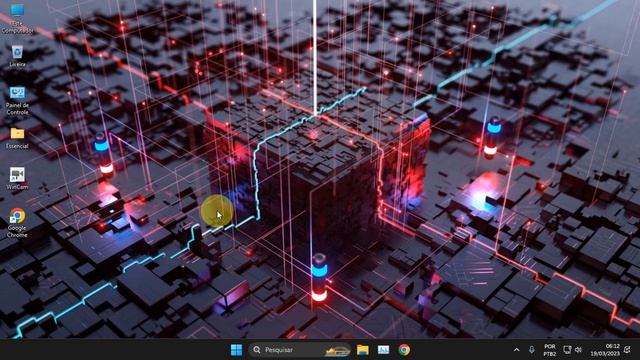Screen dimensions: 640x360
Task: Open Este Computador desktop icon
Action: pyautogui.click(x=17, y=18)
